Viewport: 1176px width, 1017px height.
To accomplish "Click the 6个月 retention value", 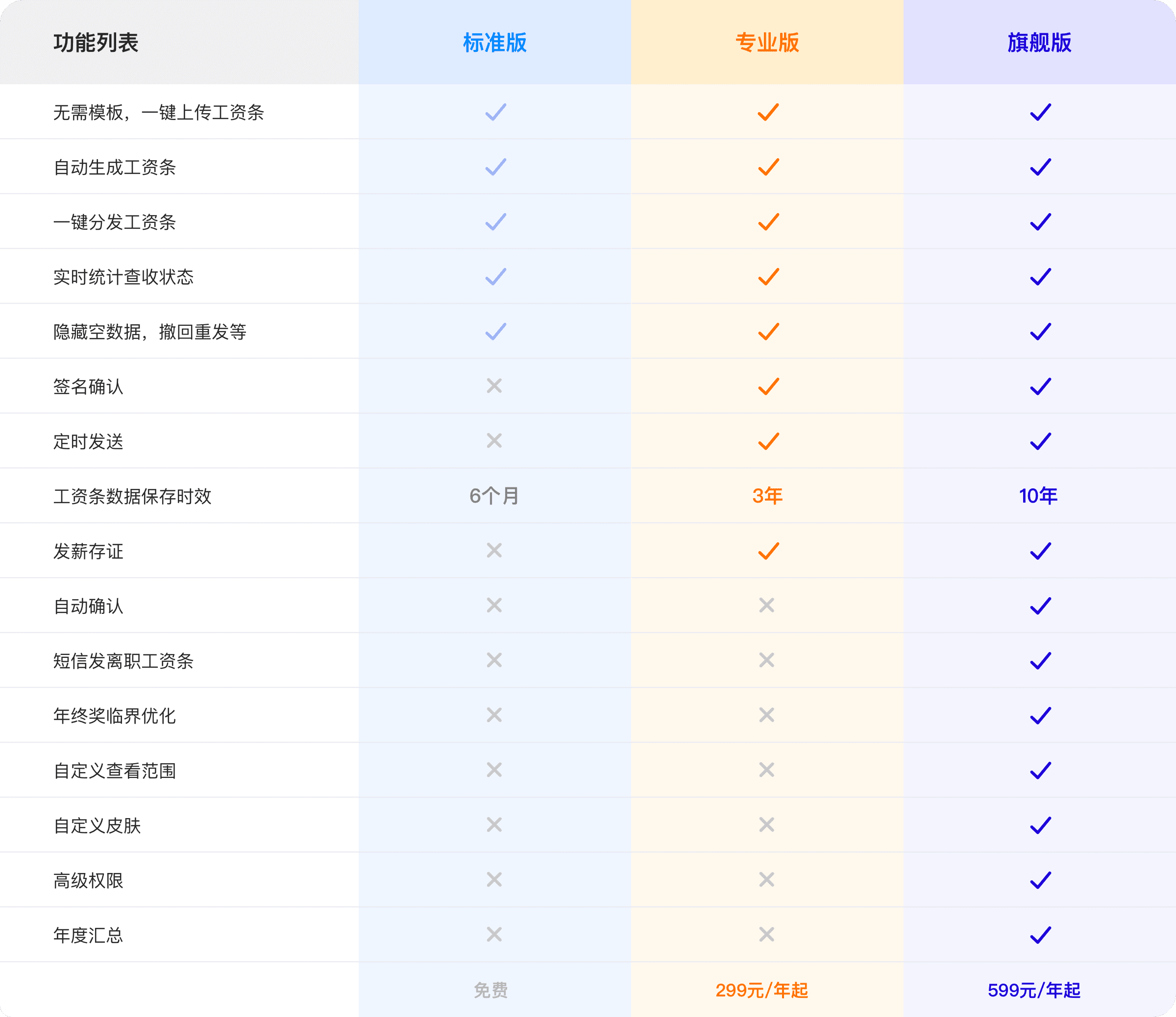I will click(494, 495).
